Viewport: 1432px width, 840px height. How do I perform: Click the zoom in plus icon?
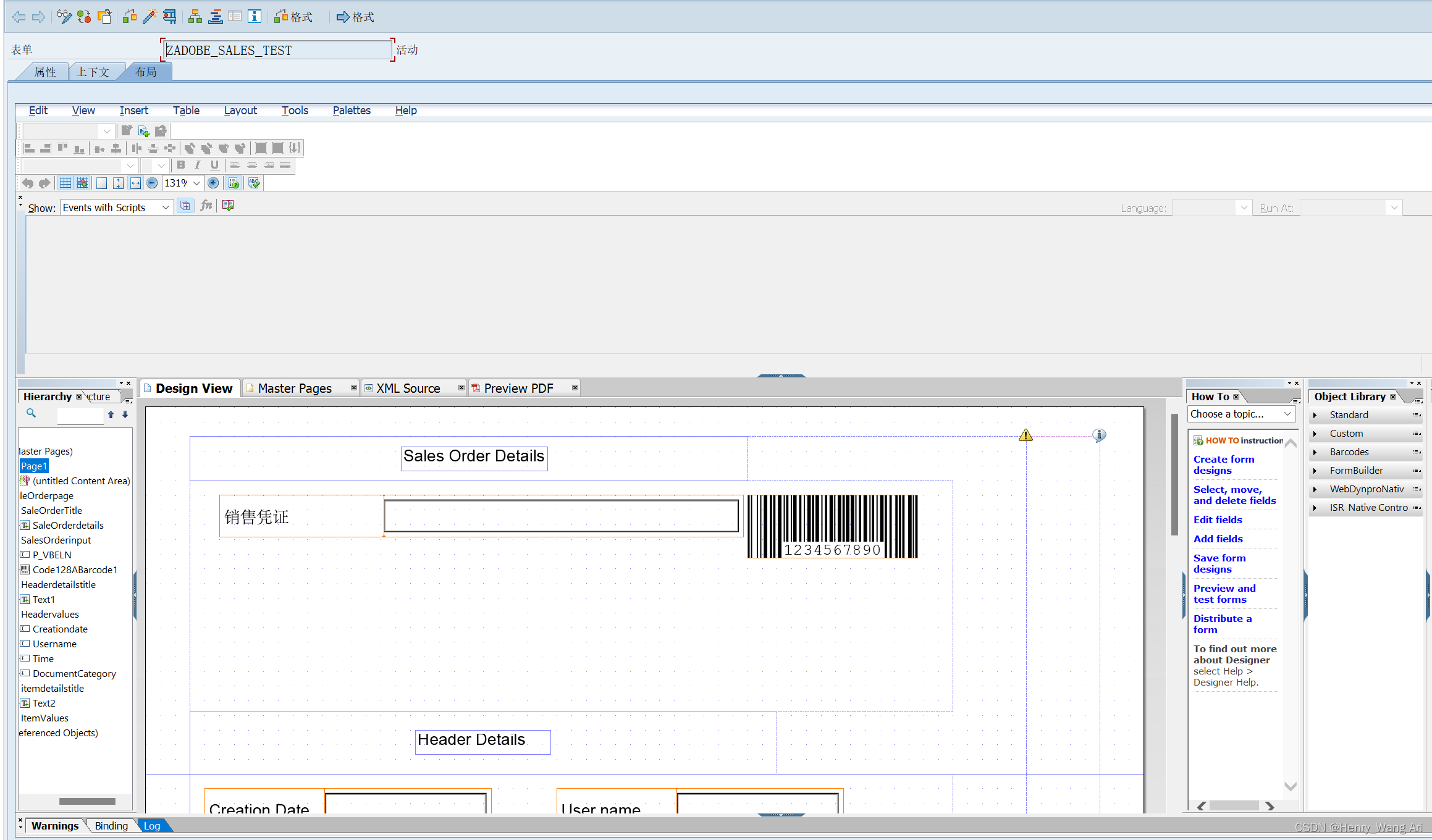pyautogui.click(x=213, y=183)
